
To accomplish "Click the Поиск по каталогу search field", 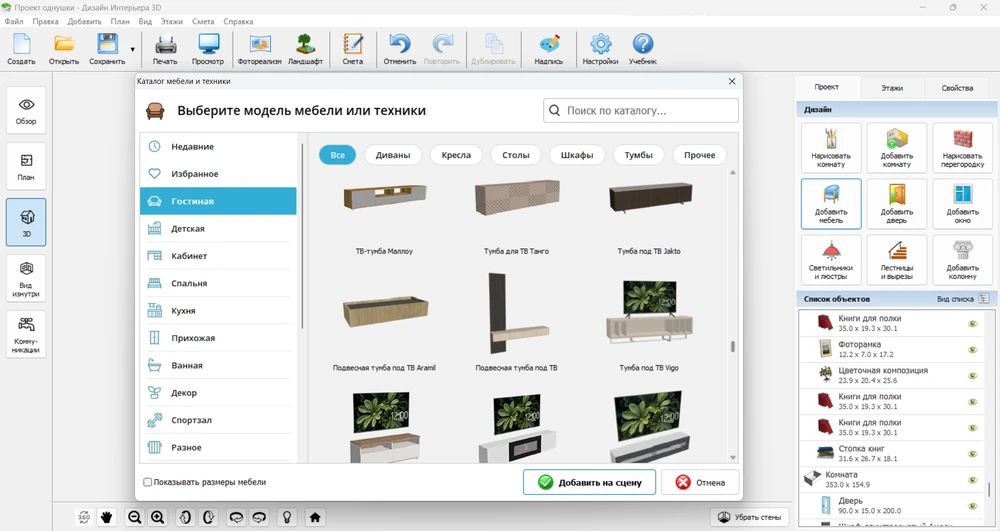I will point(641,111).
